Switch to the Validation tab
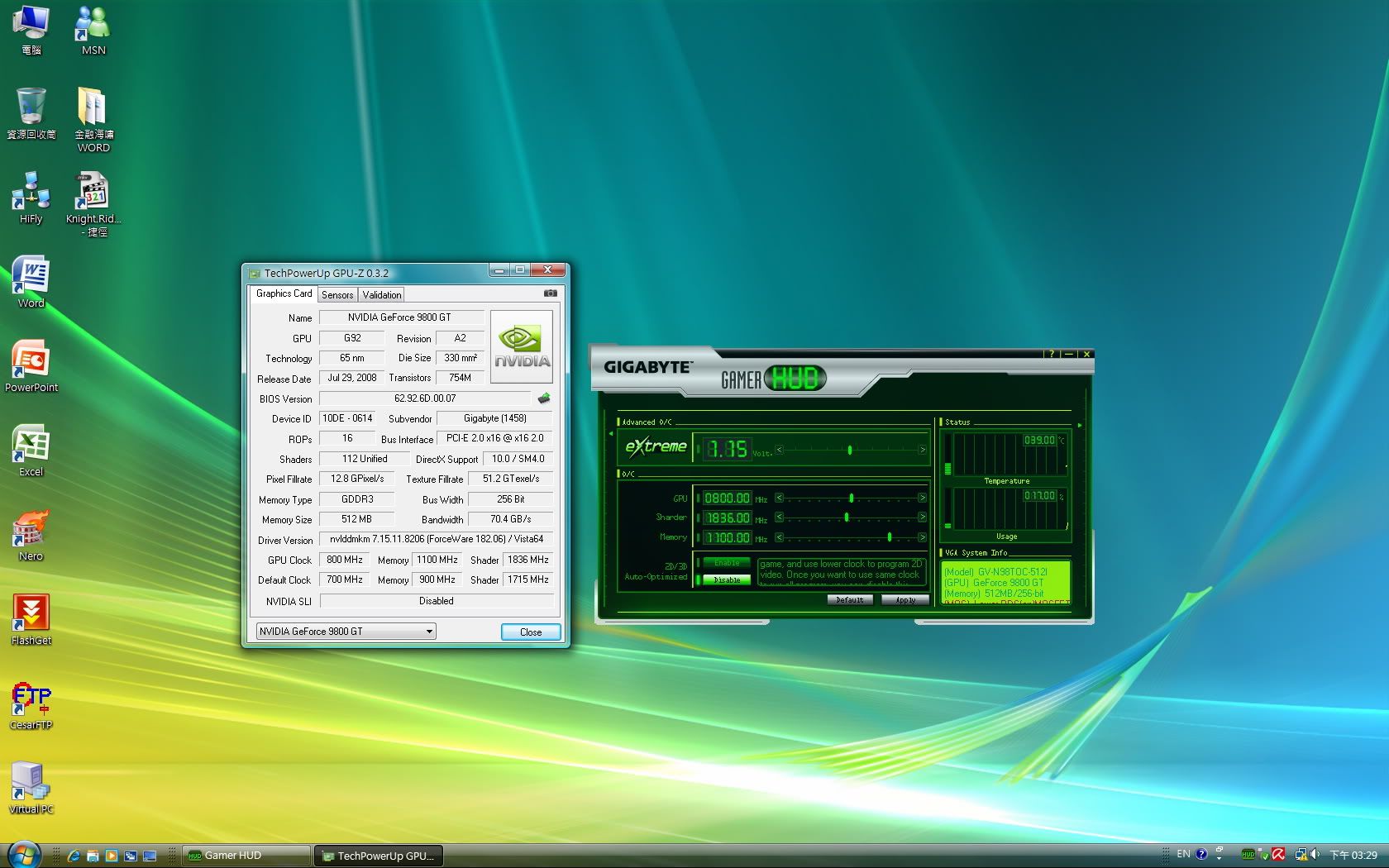The width and height of the screenshot is (1389, 868). click(382, 295)
